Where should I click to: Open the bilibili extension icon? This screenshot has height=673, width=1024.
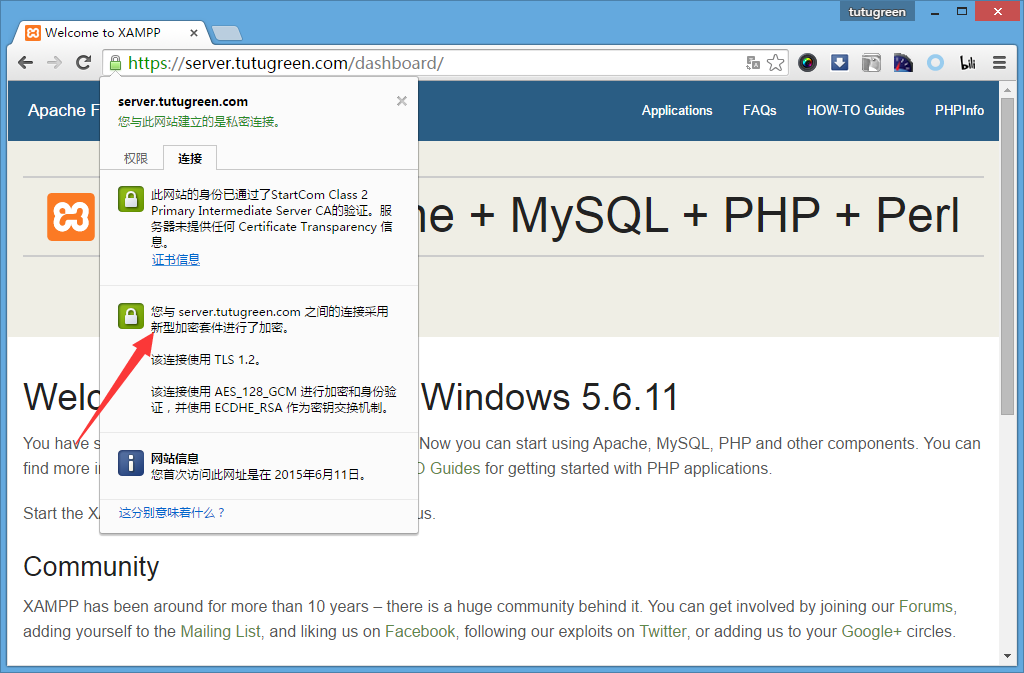coord(967,63)
